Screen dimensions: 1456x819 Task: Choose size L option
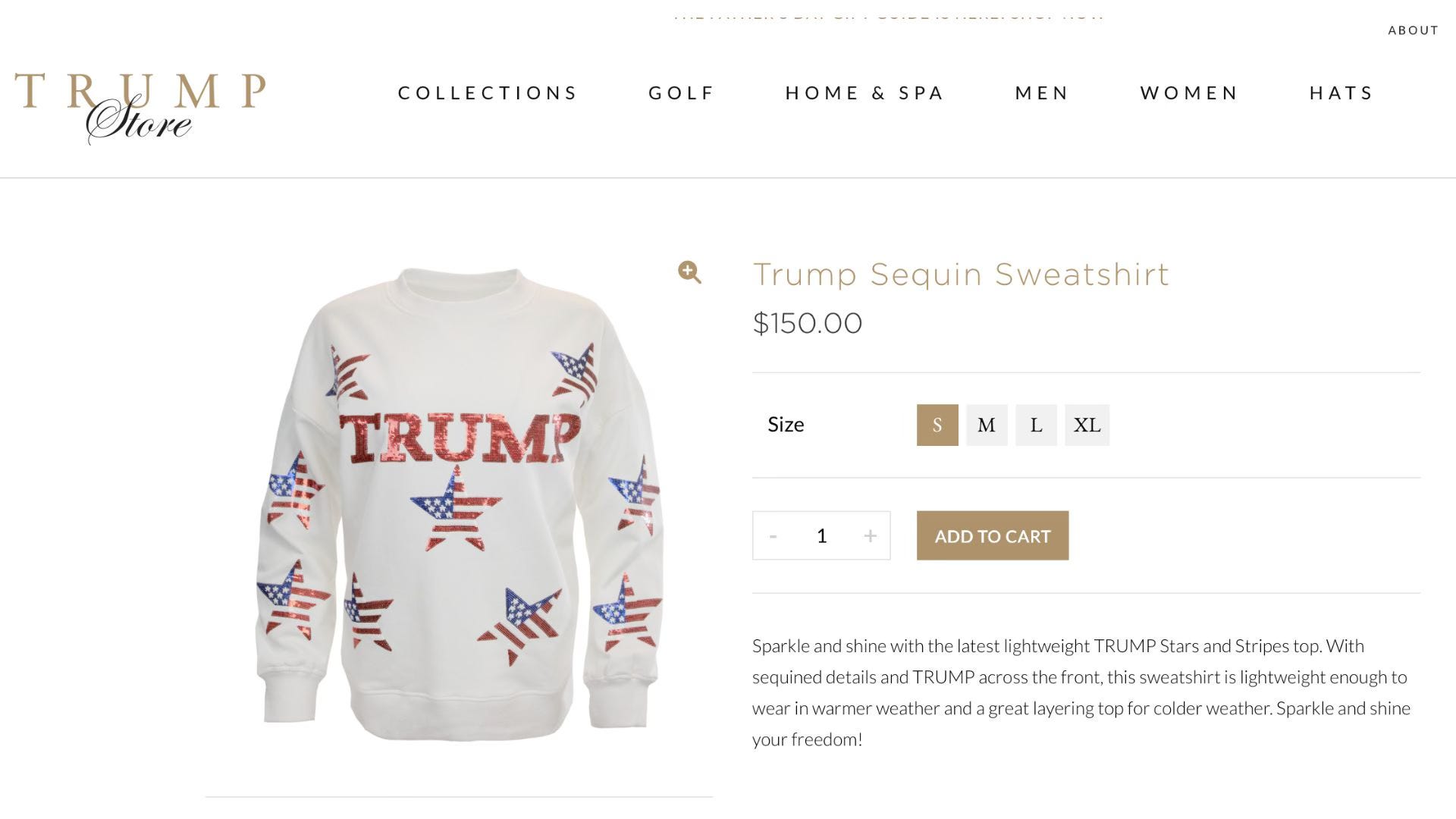[x=1036, y=425]
